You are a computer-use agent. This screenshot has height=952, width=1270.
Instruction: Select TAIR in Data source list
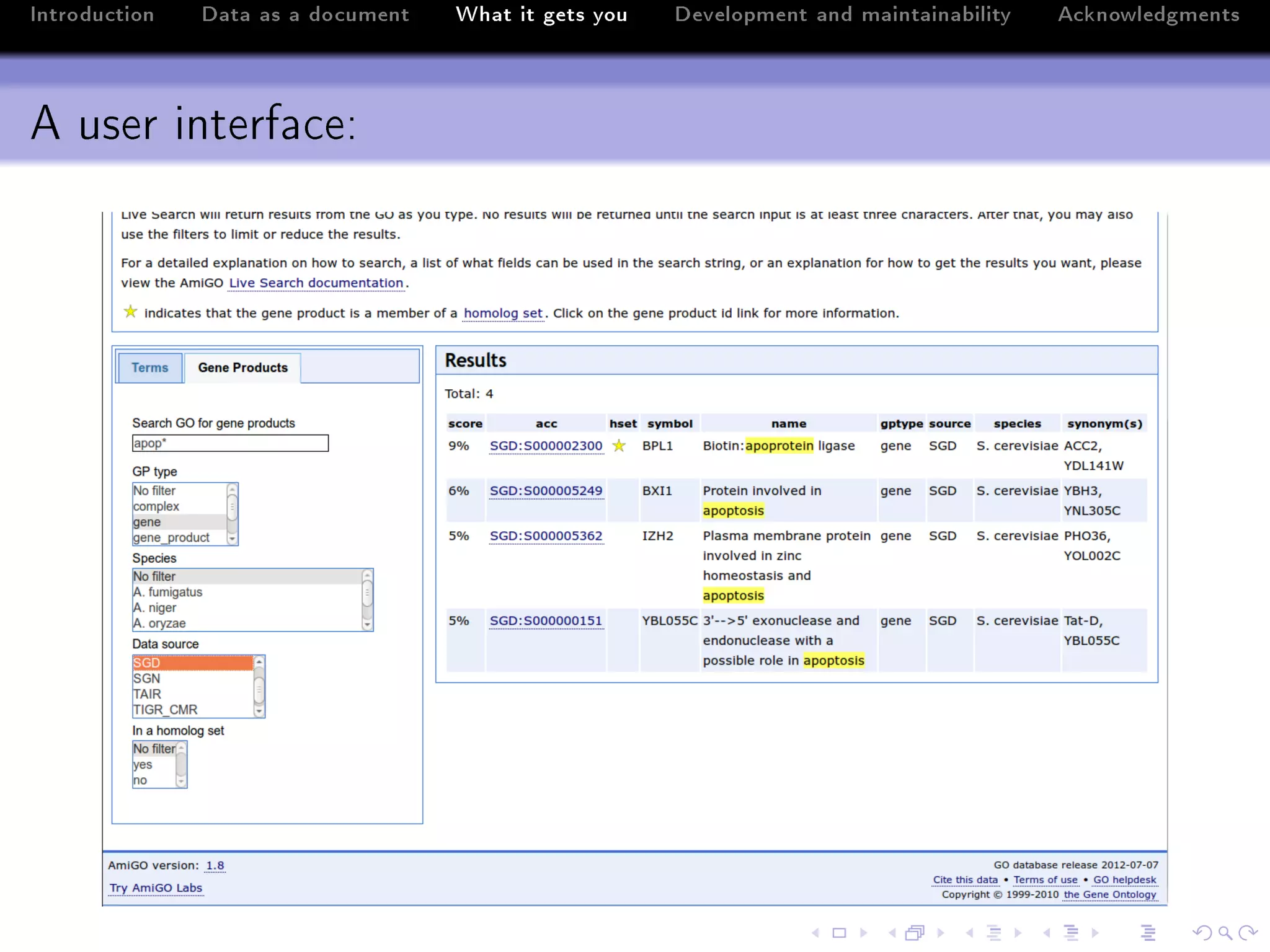193,694
